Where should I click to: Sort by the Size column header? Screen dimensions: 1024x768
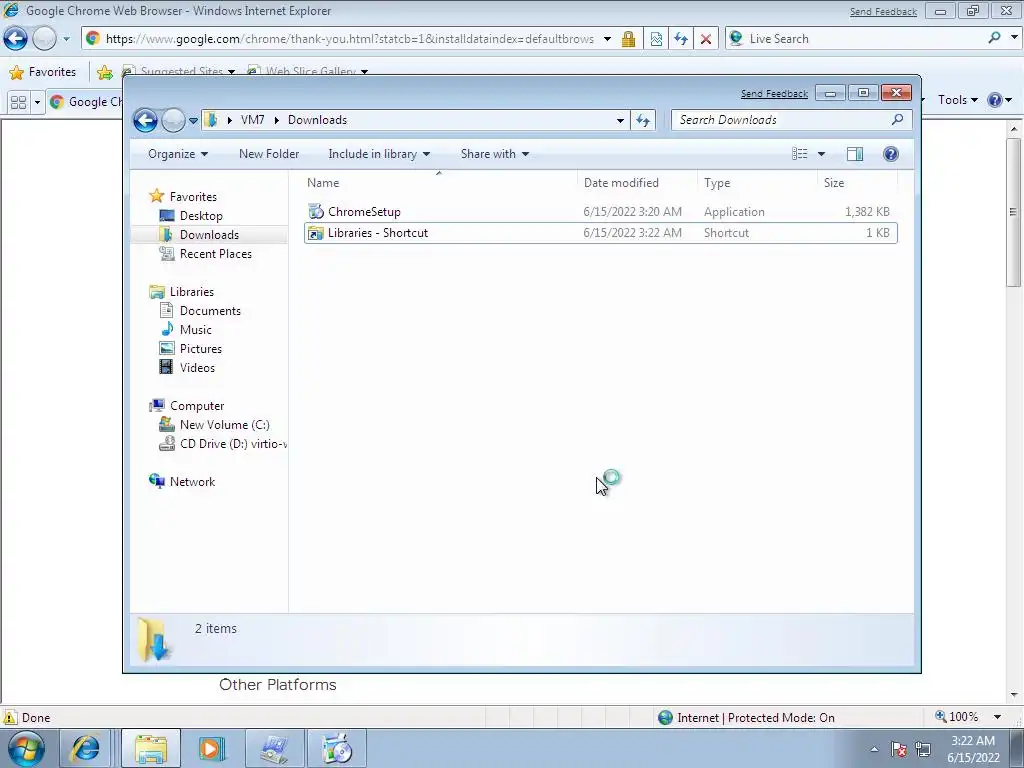click(x=857, y=183)
